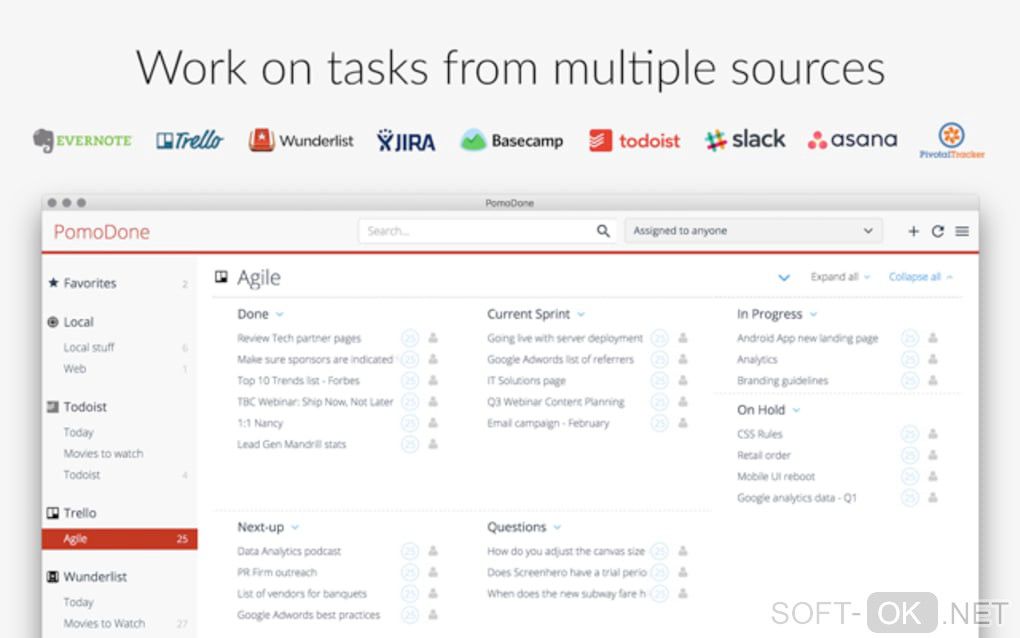
Task: Click the Todoist source icon in sidebar
Action: (x=53, y=406)
